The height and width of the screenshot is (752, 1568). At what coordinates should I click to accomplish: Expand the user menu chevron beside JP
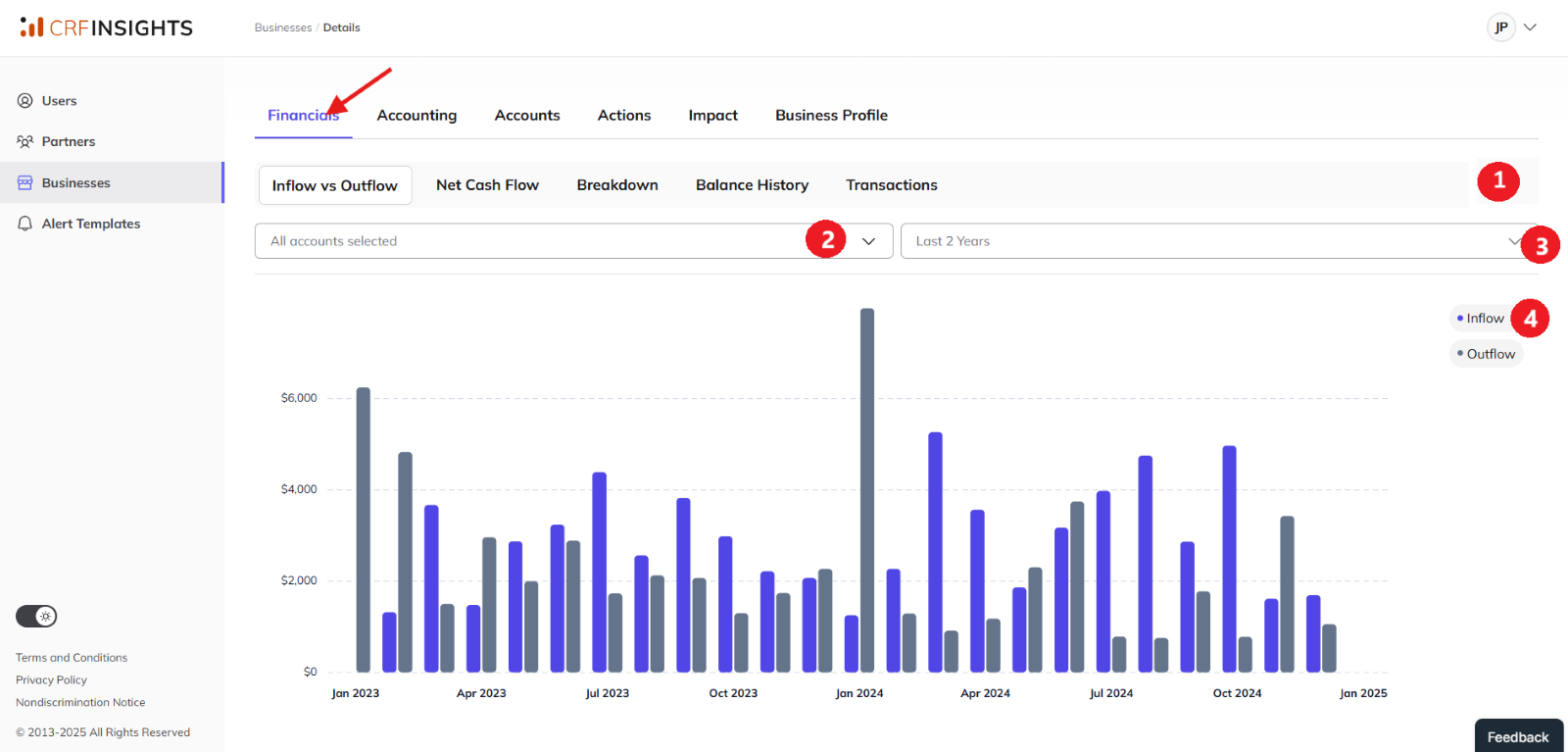(x=1530, y=27)
